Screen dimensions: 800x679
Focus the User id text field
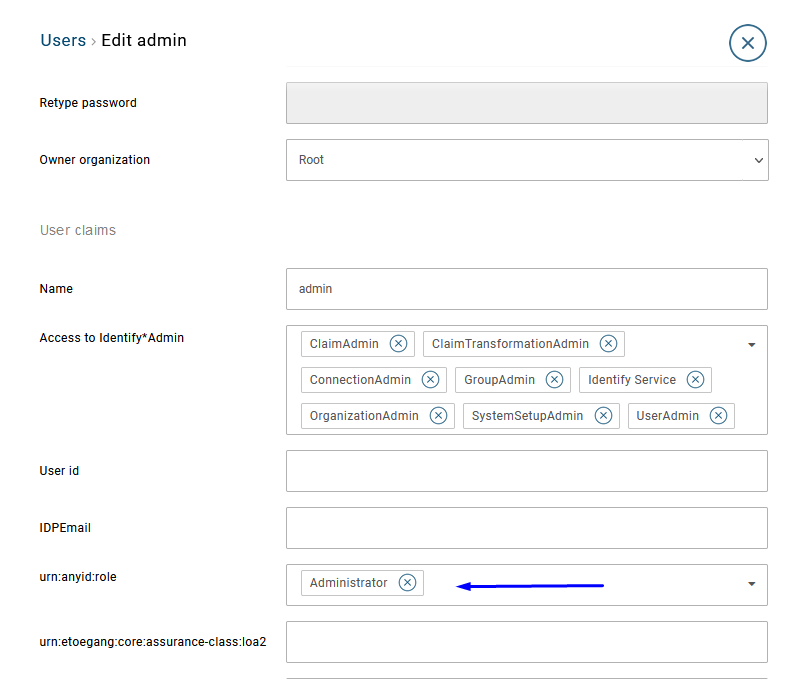click(527, 471)
